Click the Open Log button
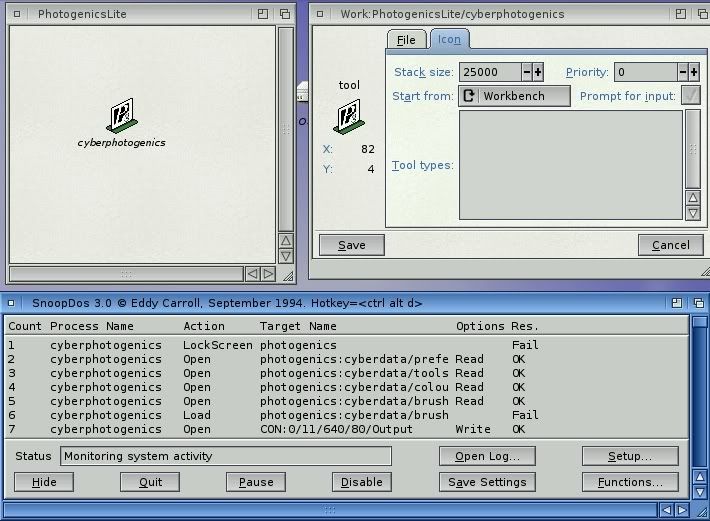710x521 pixels. tap(487, 456)
